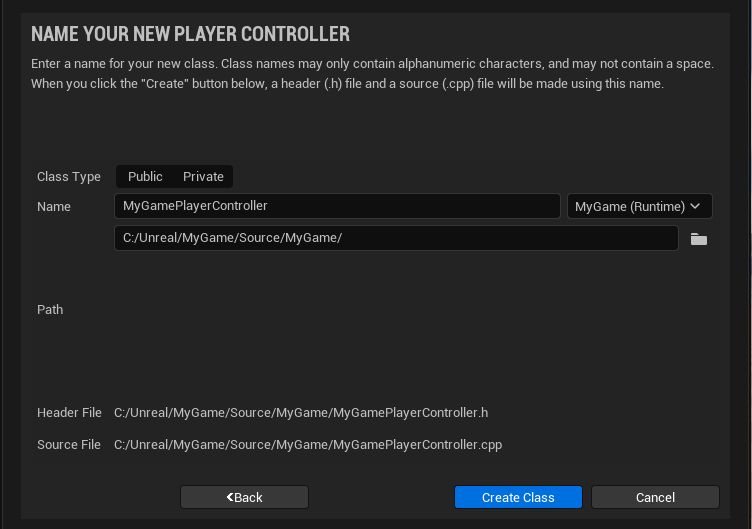
Task: Click the Name Your New Player Controller heading
Action: [x=190, y=34]
